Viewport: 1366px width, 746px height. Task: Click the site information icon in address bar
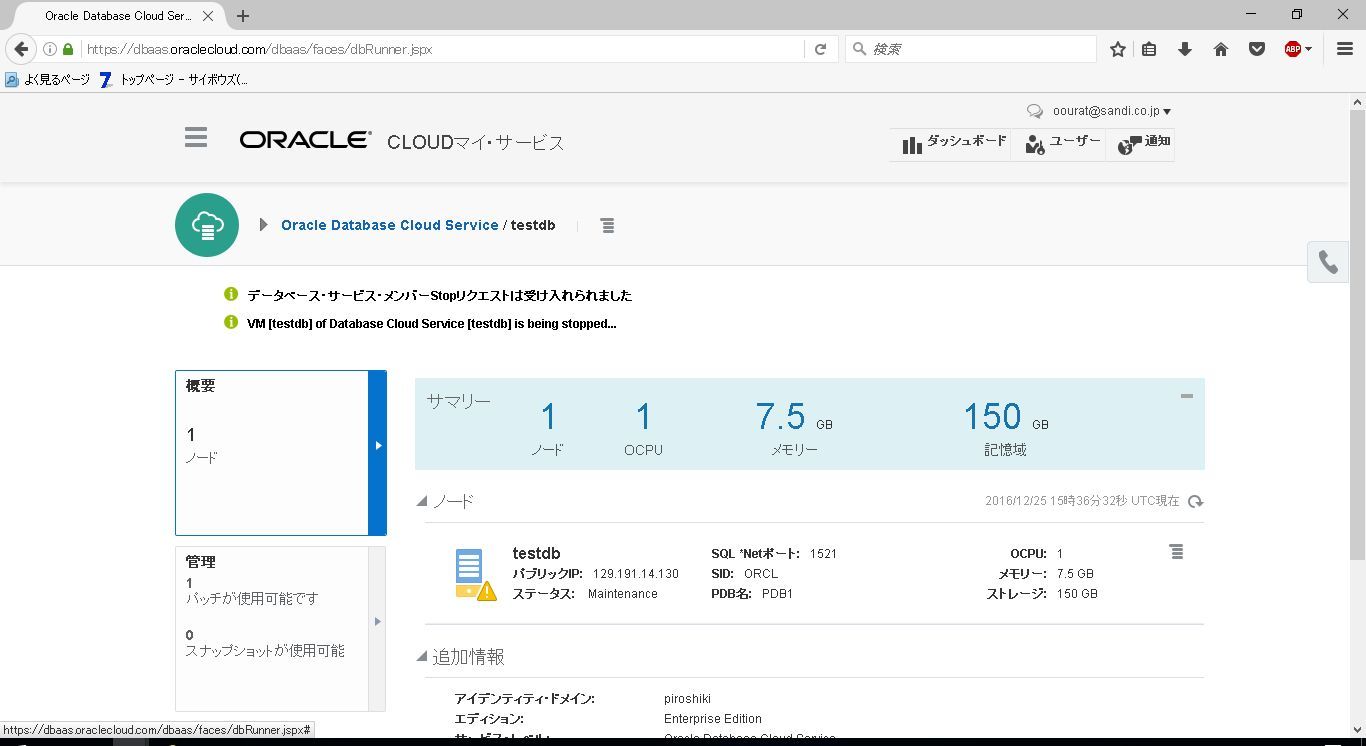click(49, 49)
